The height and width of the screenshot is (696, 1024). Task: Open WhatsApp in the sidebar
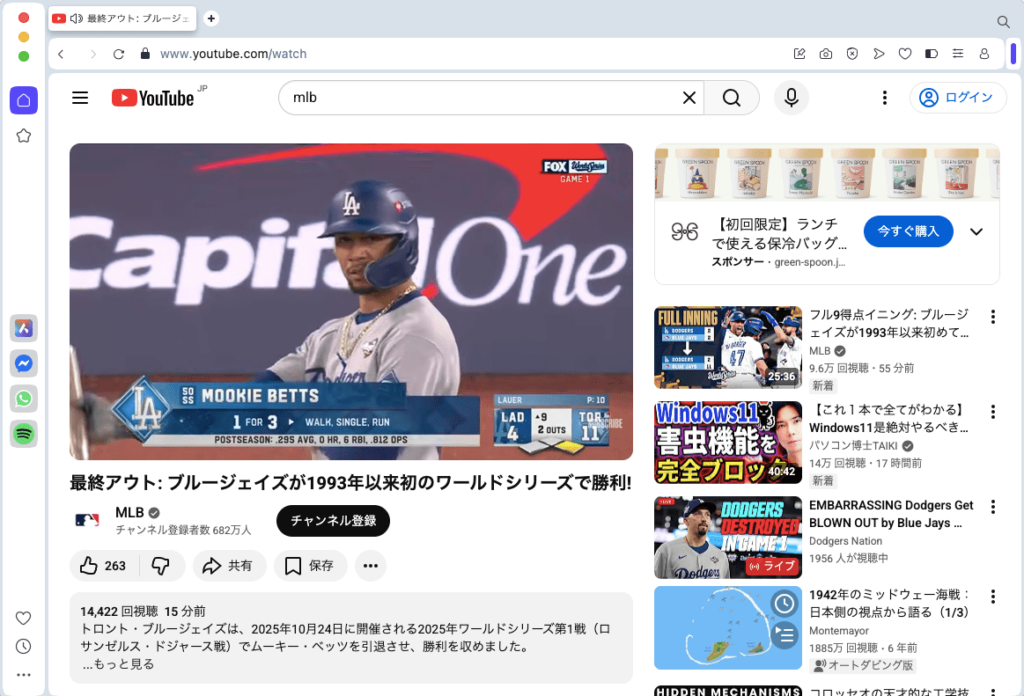coord(24,398)
